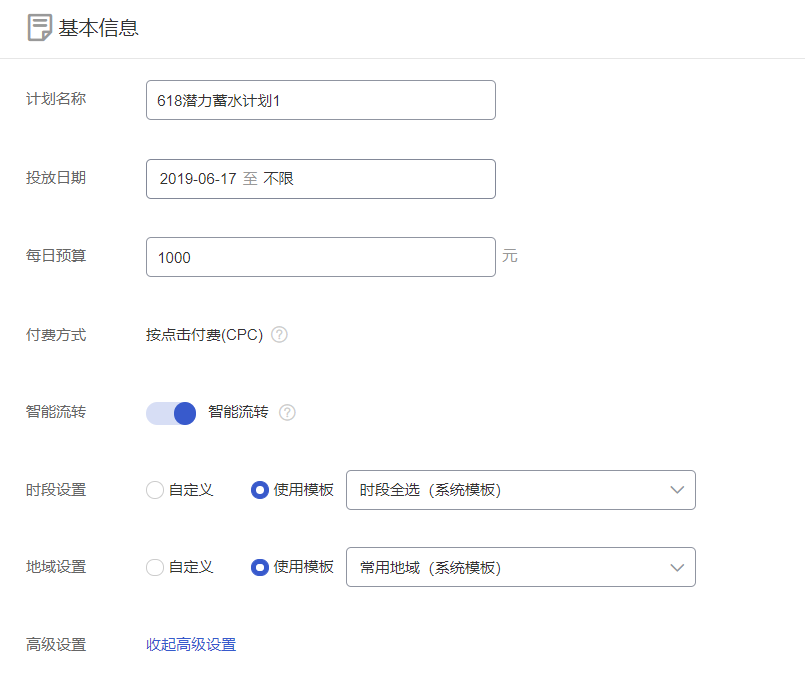This screenshot has height=681, width=805.
Task: Click the 每日预算 label
Action: pos(56,255)
